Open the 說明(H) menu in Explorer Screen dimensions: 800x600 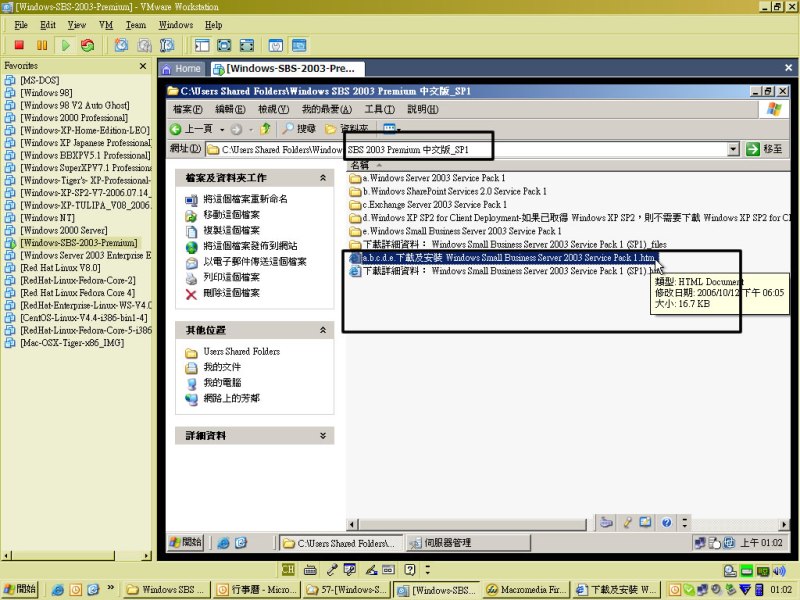point(422,109)
